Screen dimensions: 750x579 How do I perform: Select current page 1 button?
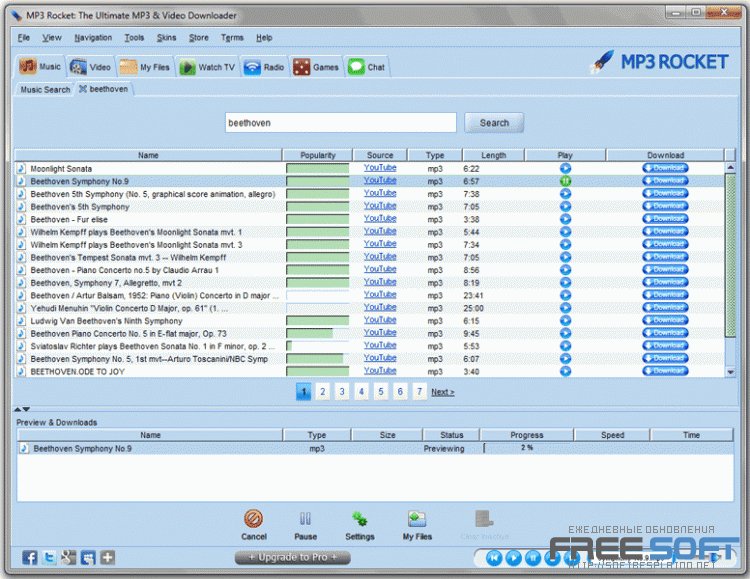pyautogui.click(x=304, y=392)
